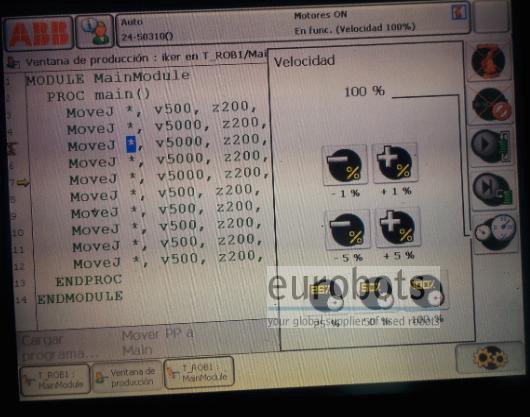Set speed to 100 % preset

pos(427,291)
